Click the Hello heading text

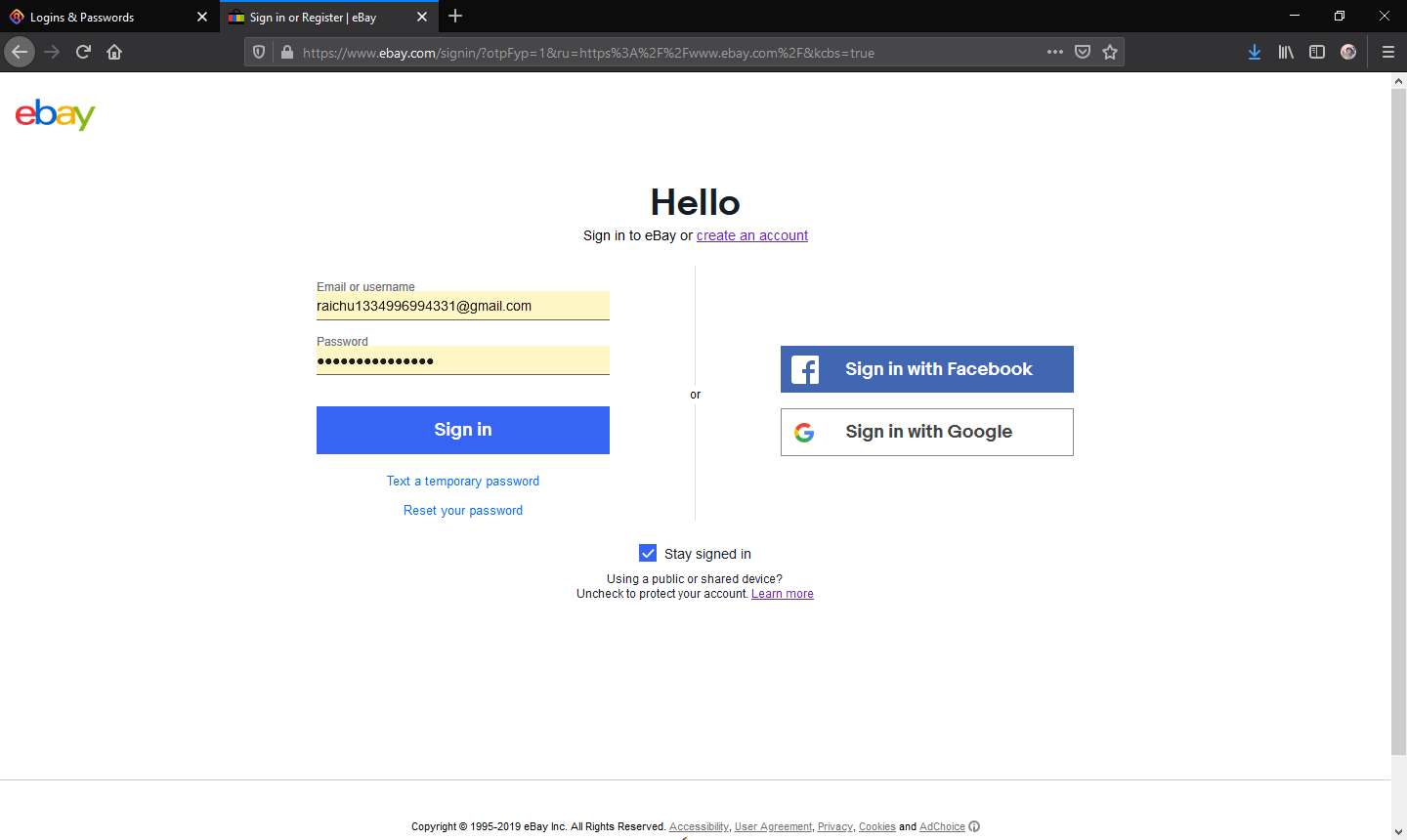(x=696, y=202)
